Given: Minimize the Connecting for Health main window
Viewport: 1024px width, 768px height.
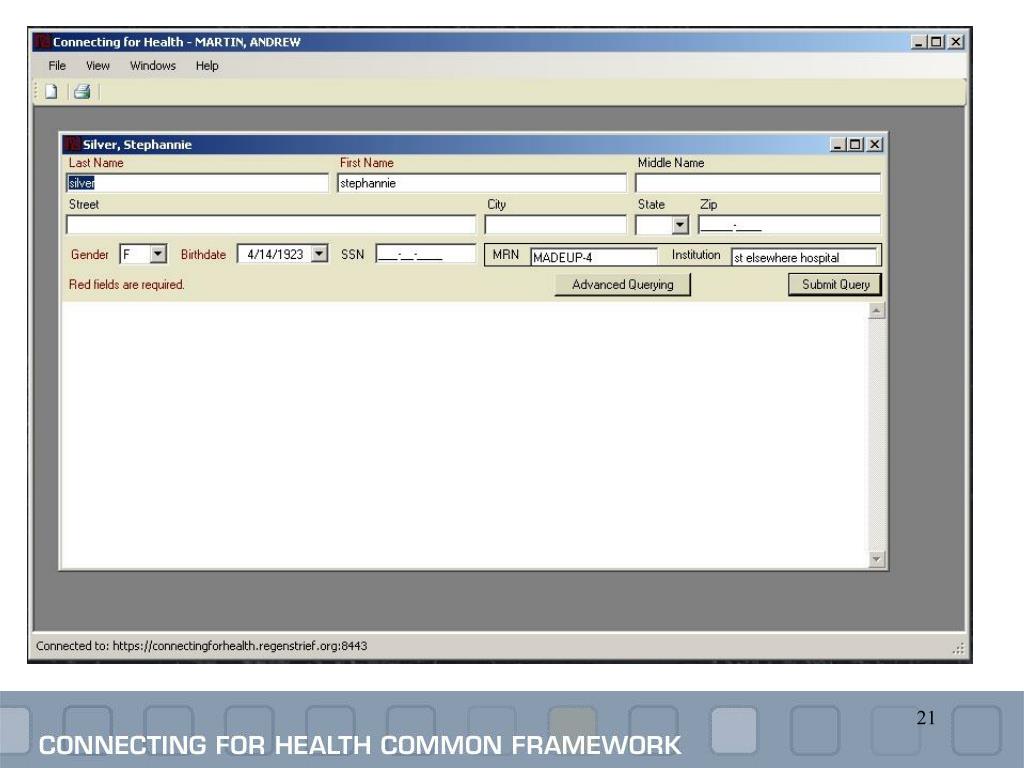Looking at the screenshot, I should (919, 42).
